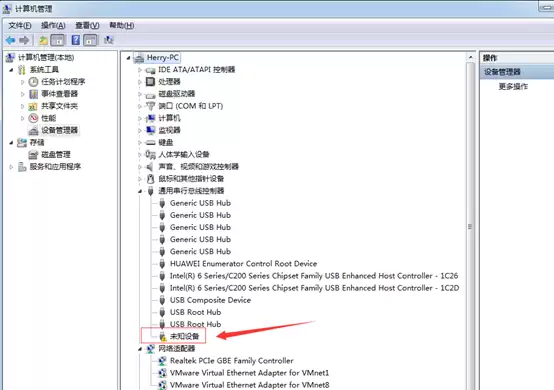This screenshot has height=390, width=554.
Task: Toggle the action pane toolbar icon
Action: [x=90, y=40]
